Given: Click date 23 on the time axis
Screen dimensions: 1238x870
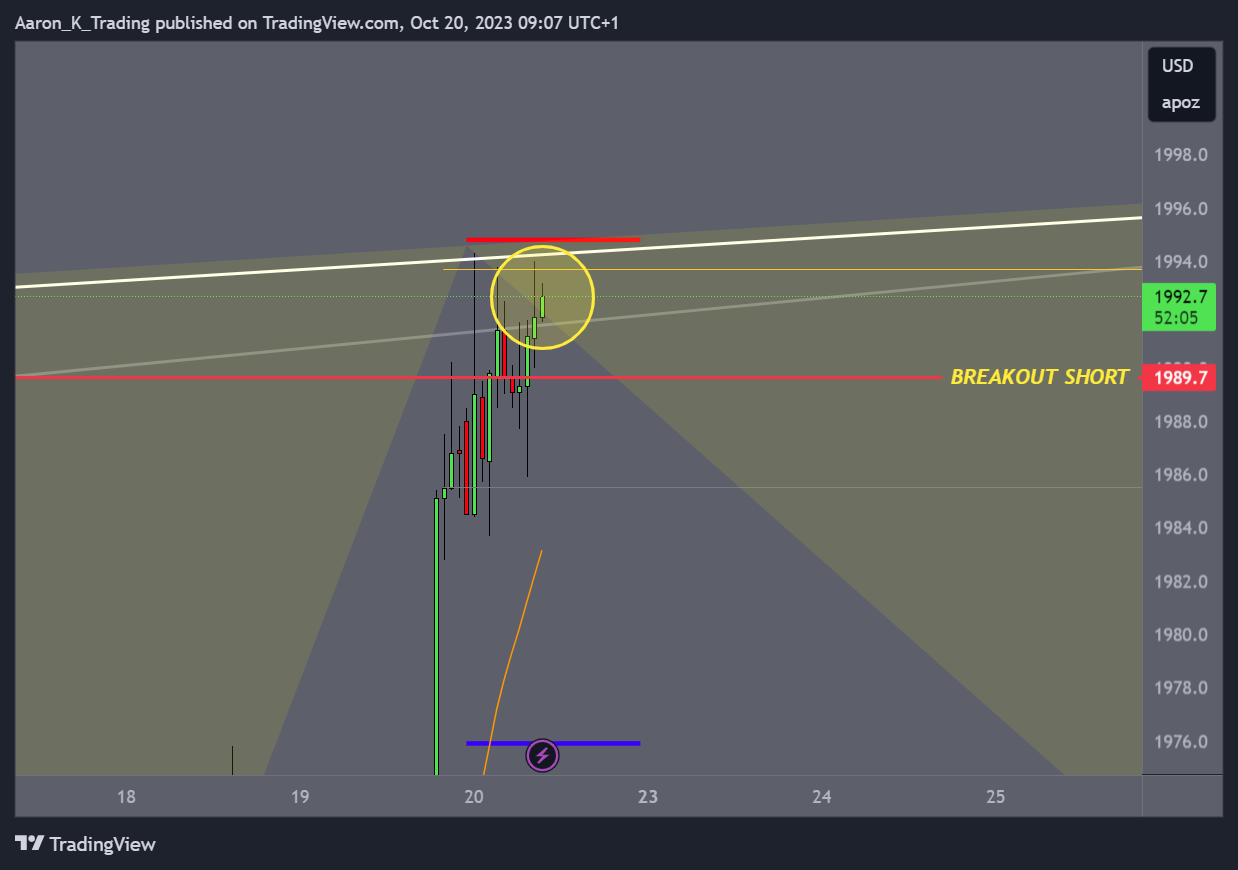Looking at the screenshot, I should click(648, 797).
